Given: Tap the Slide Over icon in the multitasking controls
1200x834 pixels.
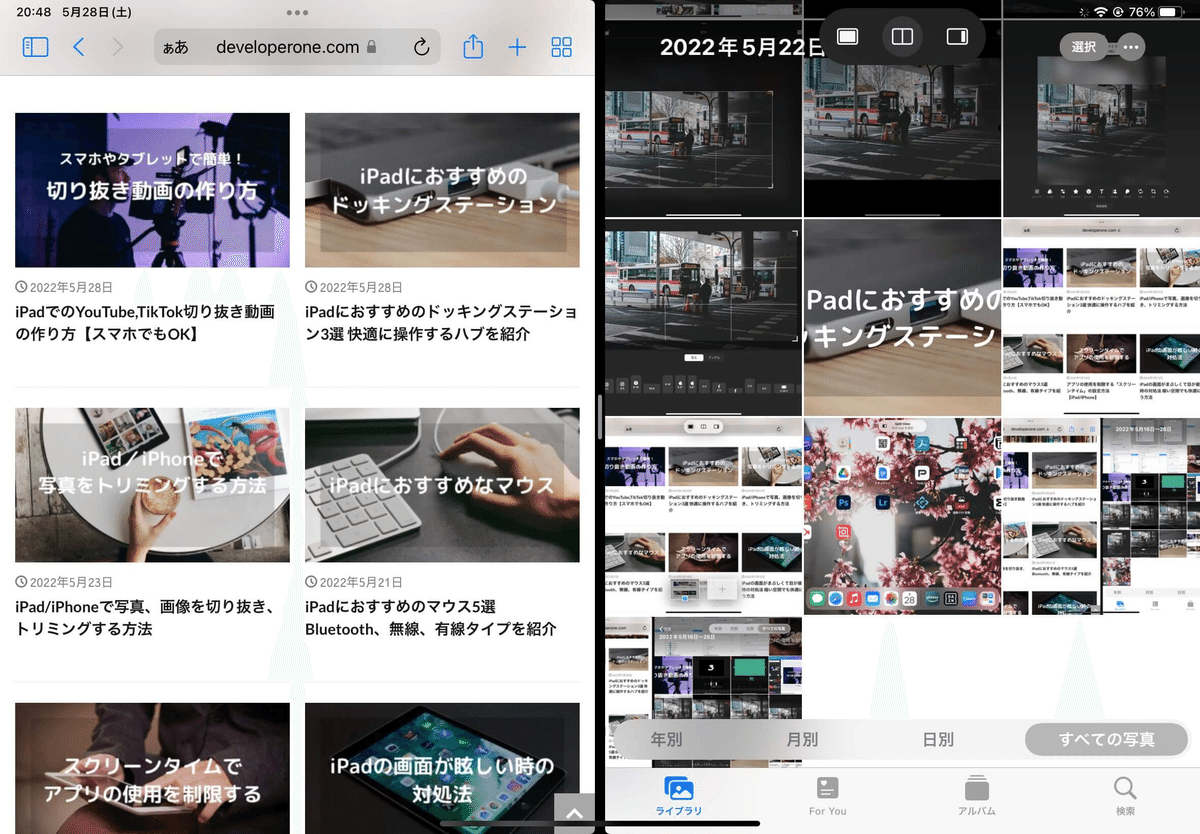Looking at the screenshot, I should click(x=957, y=36).
